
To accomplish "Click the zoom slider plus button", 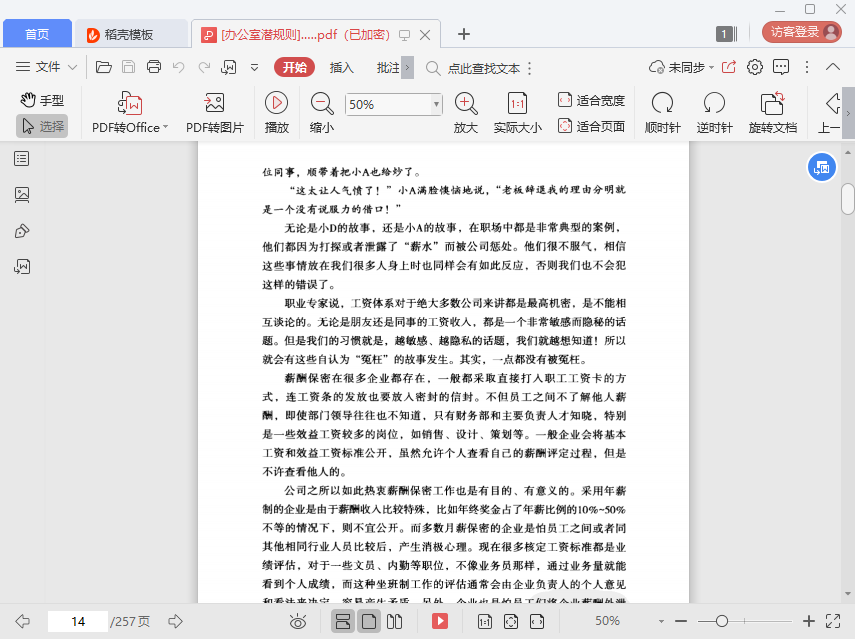I will click(809, 621).
